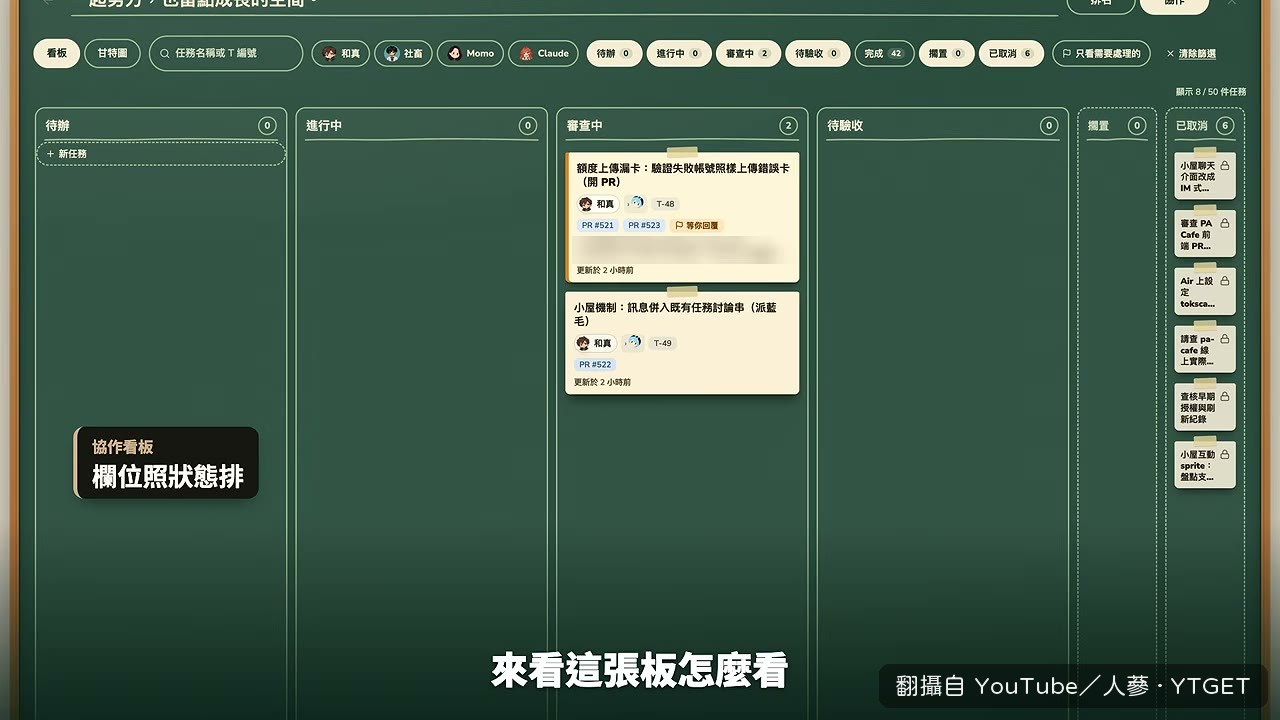Open the PR #521 link
The image size is (1280, 720).
[598, 225]
